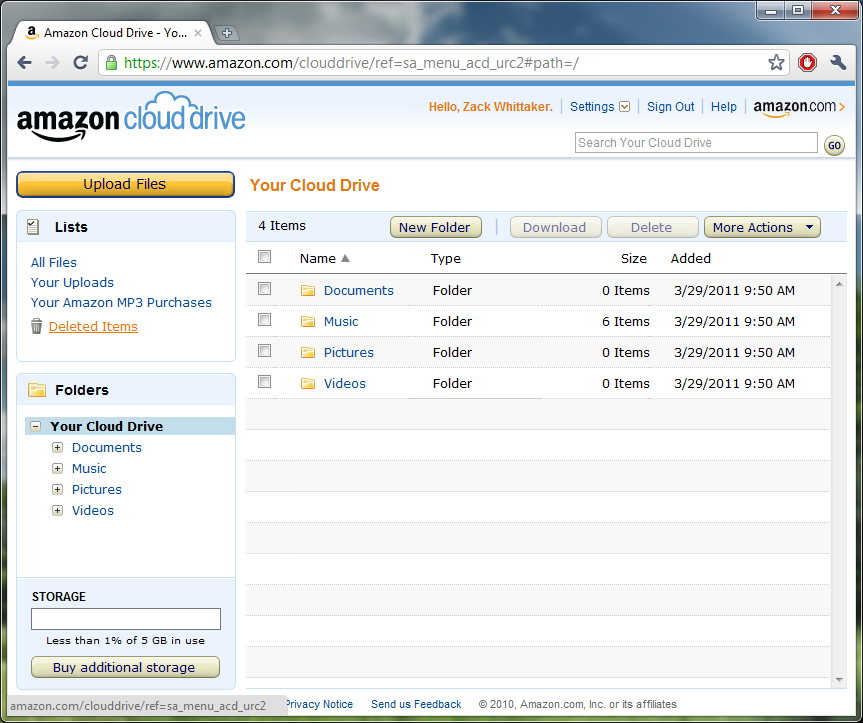Click the amazon.com logo link
Viewport: 863px width, 723px height.
pyautogui.click(x=799, y=107)
